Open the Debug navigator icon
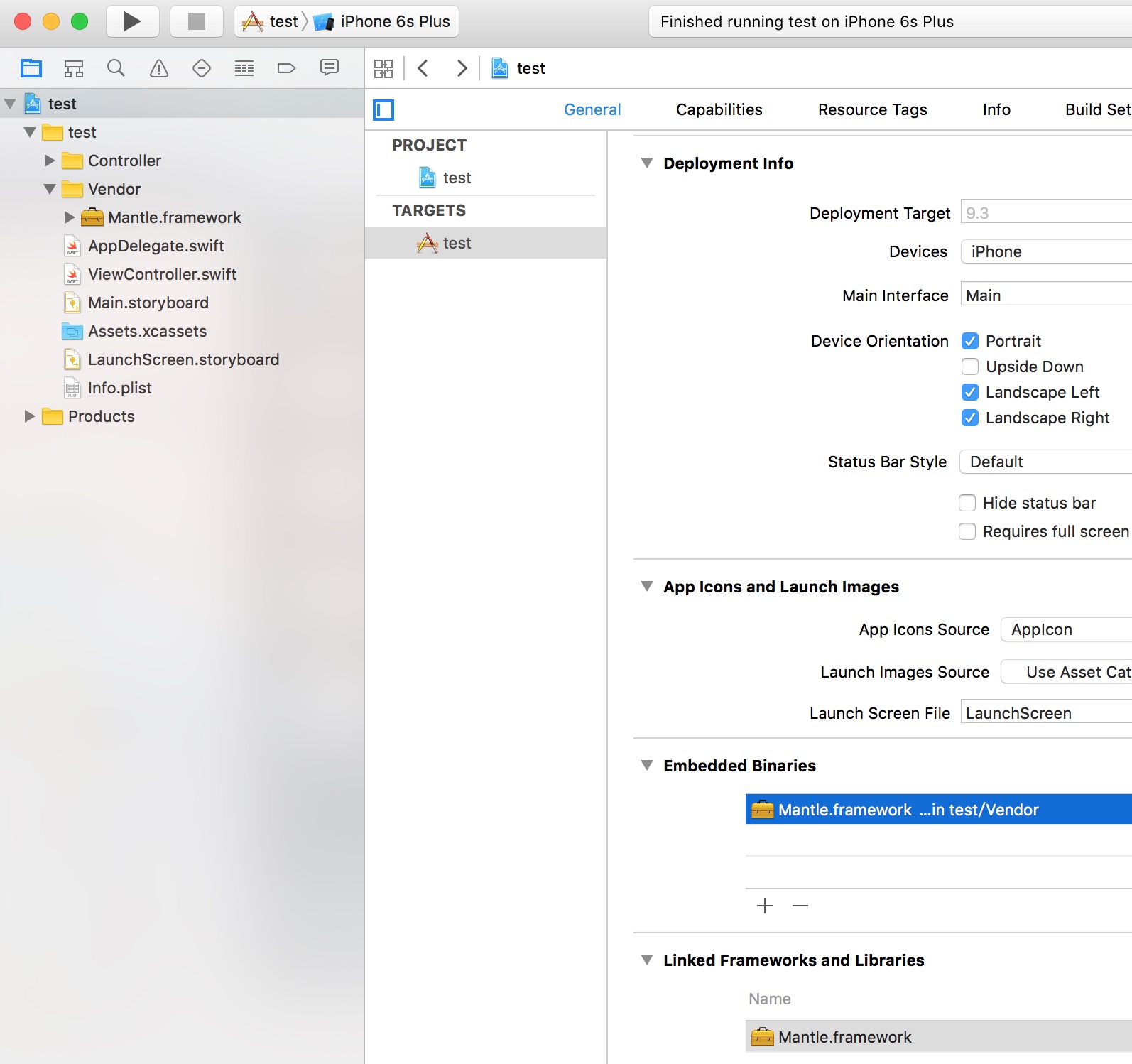 pos(244,68)
